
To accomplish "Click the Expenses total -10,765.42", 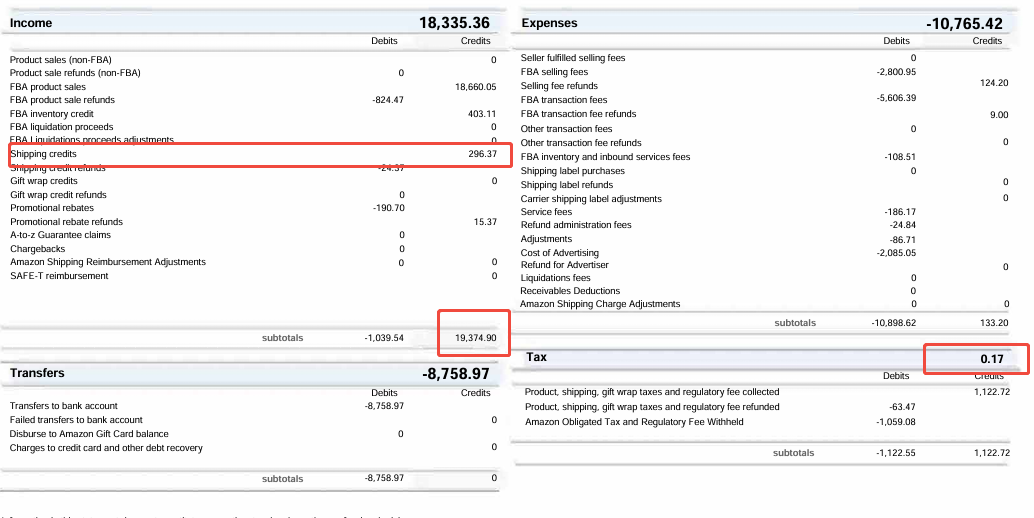I will coord(964,23).
